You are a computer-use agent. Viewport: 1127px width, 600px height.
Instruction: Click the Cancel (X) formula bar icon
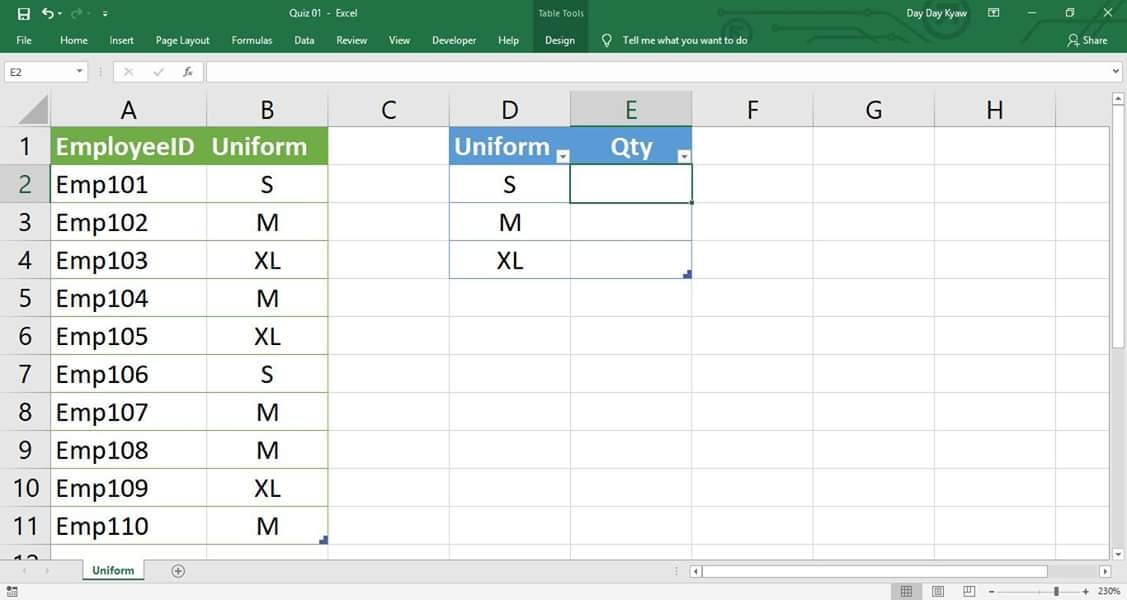(128, 72)
